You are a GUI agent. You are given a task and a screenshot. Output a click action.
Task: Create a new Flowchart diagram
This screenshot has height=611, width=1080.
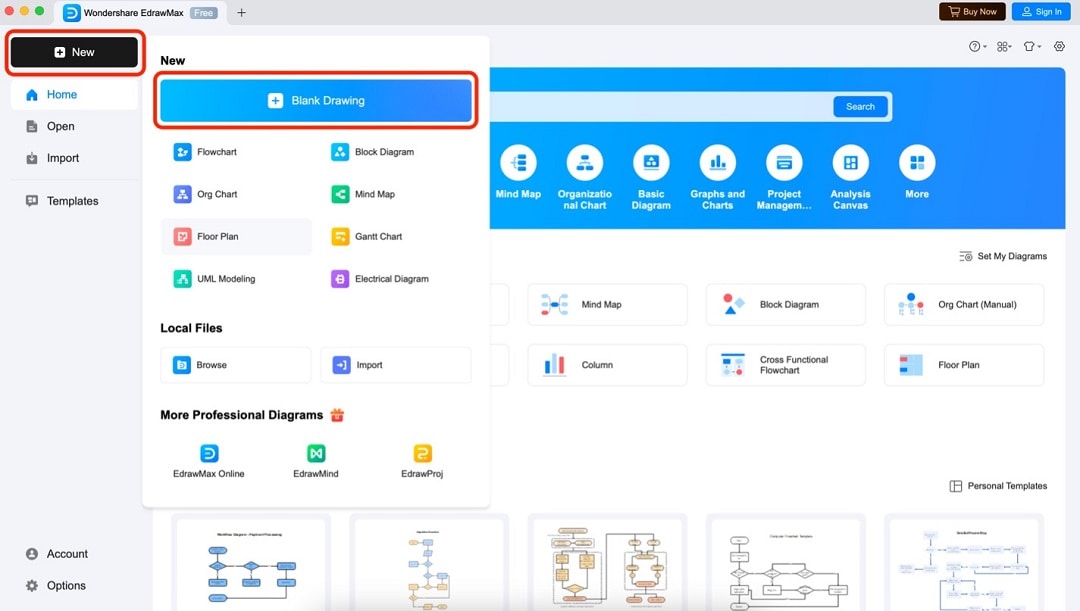coord(236,152)
